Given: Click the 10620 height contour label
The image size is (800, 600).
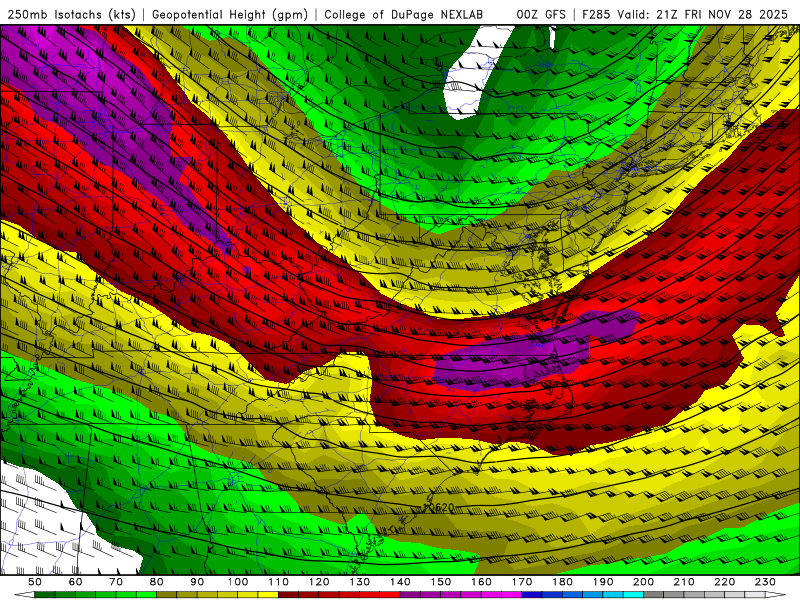Looking at the screenshot, I should (x=439, y=507).
